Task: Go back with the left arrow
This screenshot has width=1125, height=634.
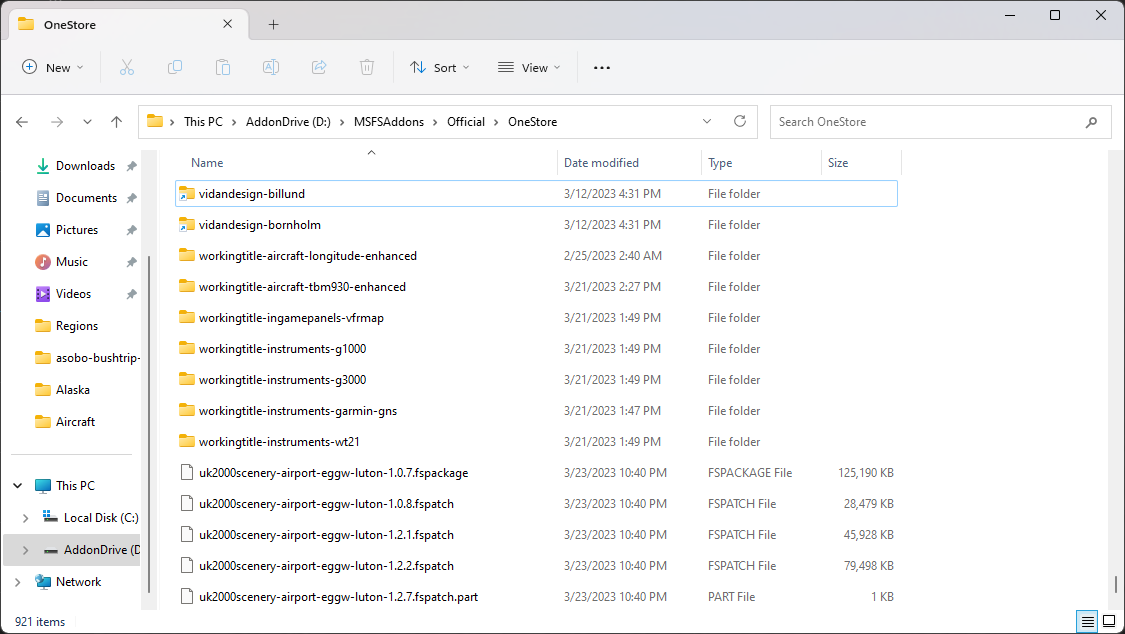Action: [x=22, y=122]
